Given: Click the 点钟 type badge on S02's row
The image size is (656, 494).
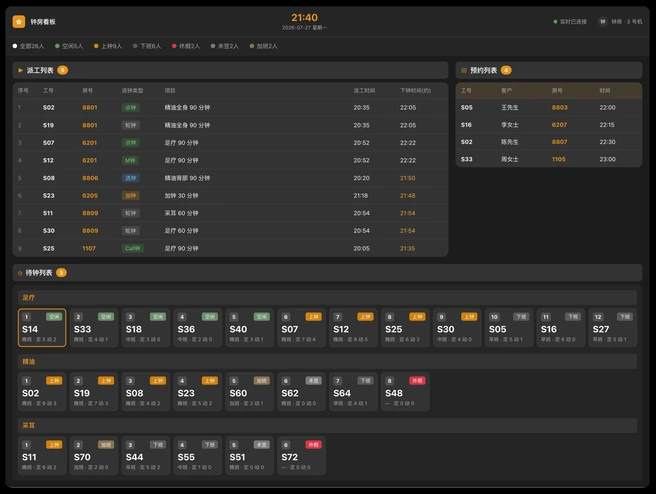Looking at the screenshot, I should tap(131, 108).
